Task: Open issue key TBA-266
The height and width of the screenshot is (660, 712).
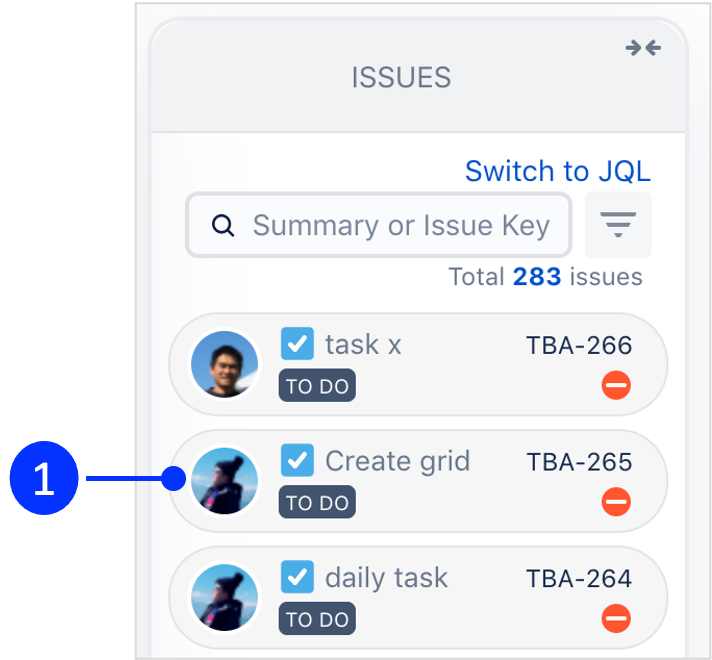Action: [x=579, y=346]
